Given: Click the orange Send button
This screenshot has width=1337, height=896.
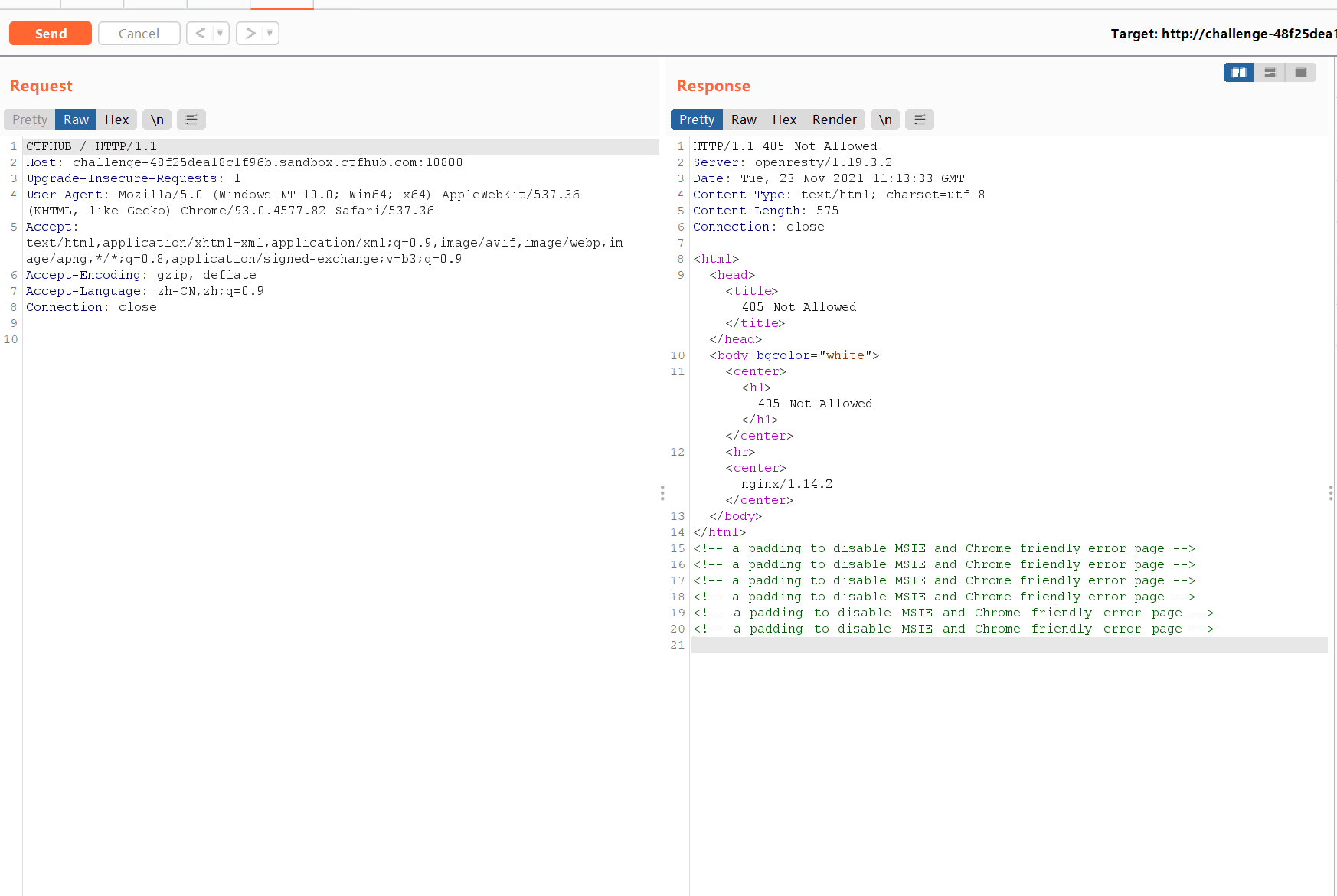Looking at the screenshot, I should (51, 34).
